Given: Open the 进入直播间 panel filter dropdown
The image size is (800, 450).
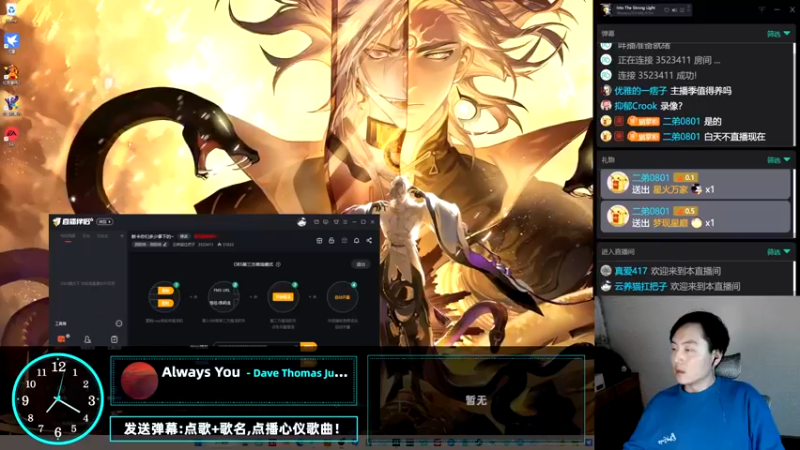Looking at the screenshot, I should pos(779,252).
